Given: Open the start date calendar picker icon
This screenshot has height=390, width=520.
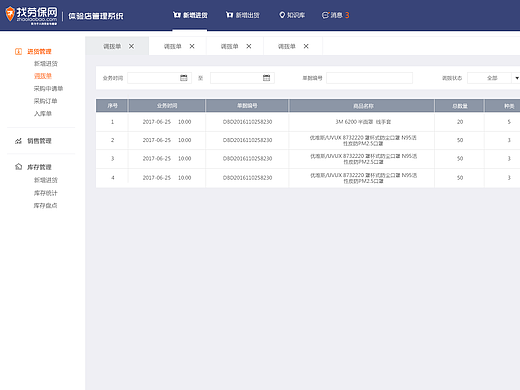Looking at the screenshot, I should (x=184, y=78).
